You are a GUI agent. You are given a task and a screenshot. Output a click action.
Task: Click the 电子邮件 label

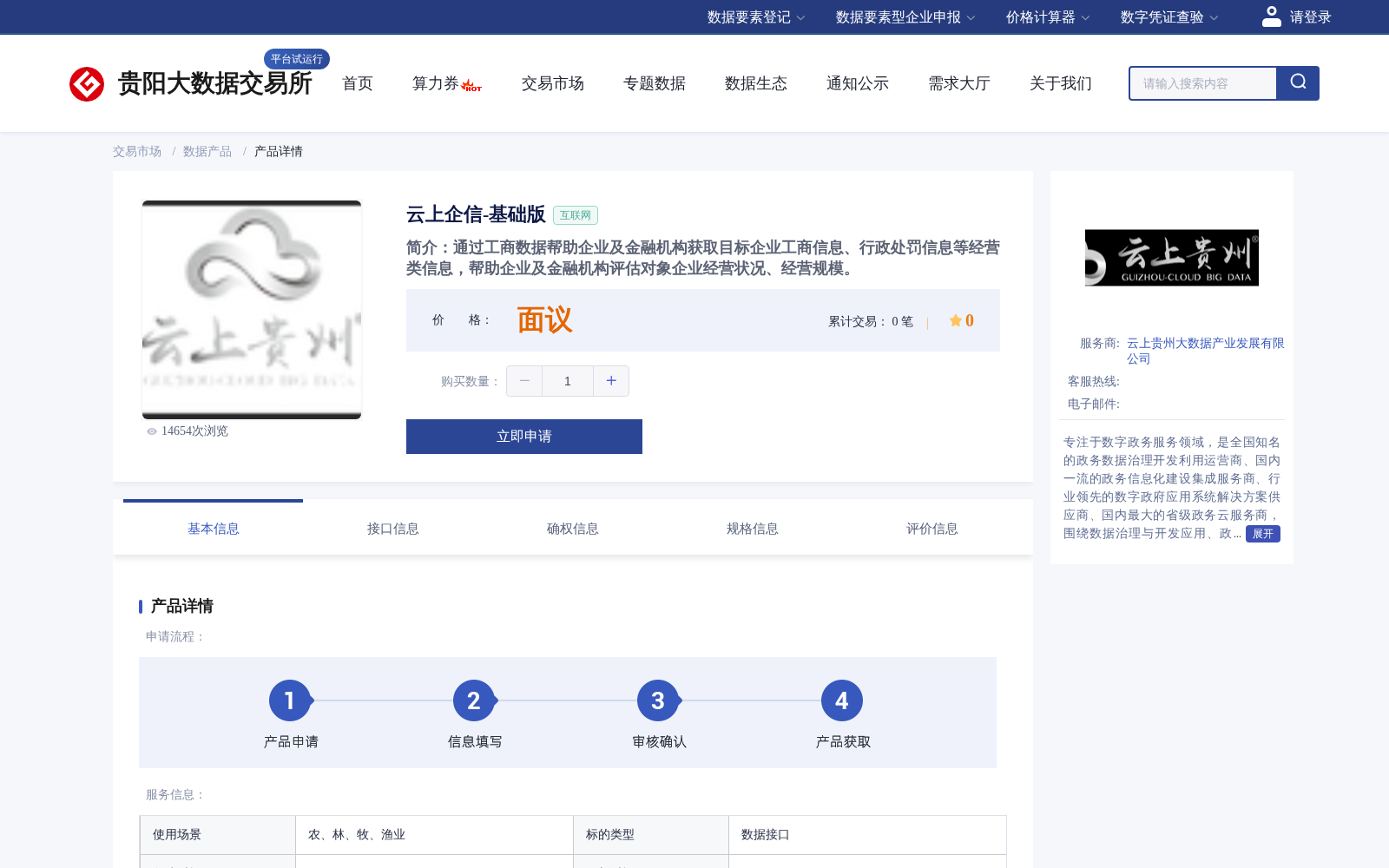1094,404
